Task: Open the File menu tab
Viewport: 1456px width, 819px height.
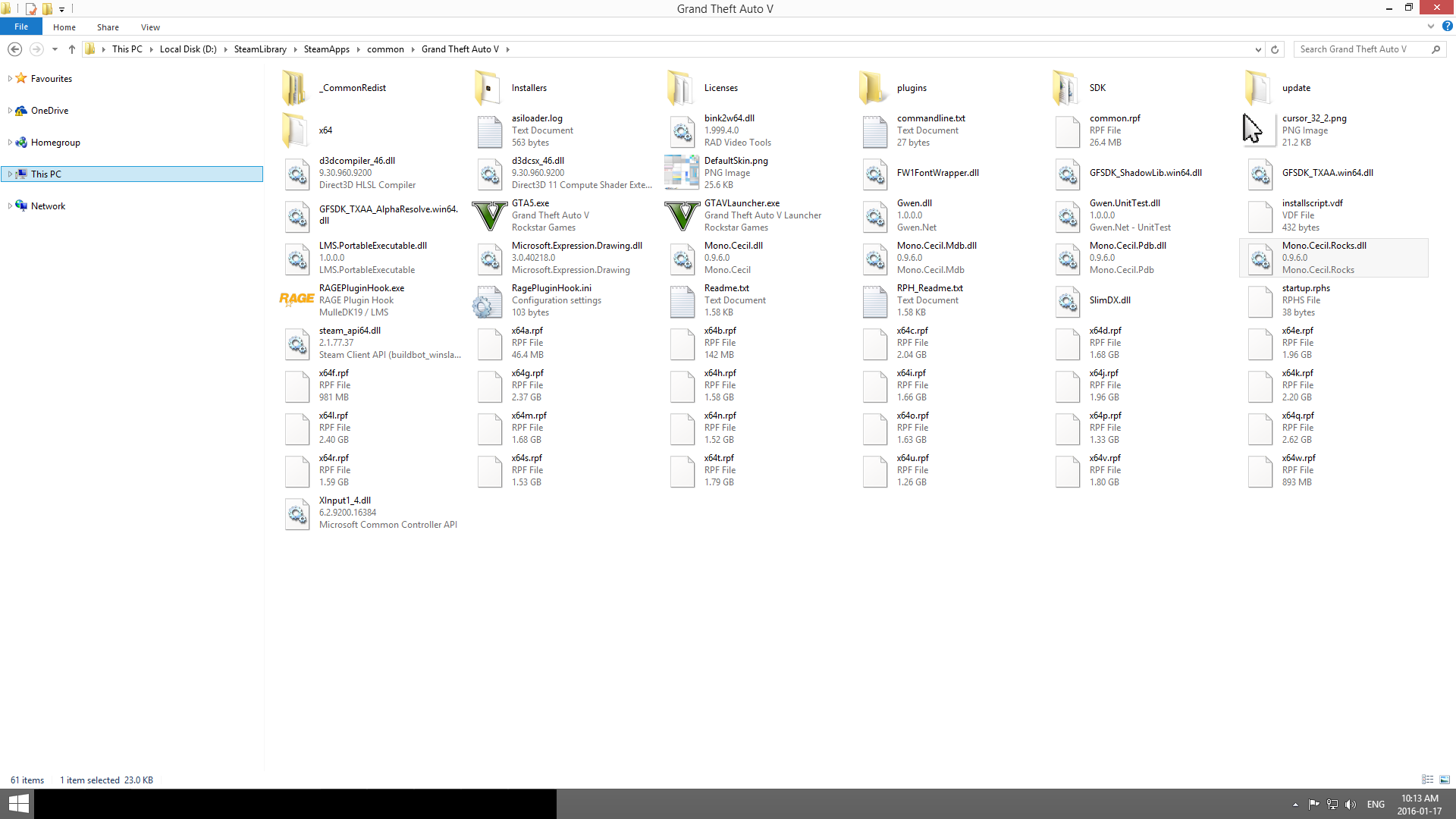Action: (21, 27)
